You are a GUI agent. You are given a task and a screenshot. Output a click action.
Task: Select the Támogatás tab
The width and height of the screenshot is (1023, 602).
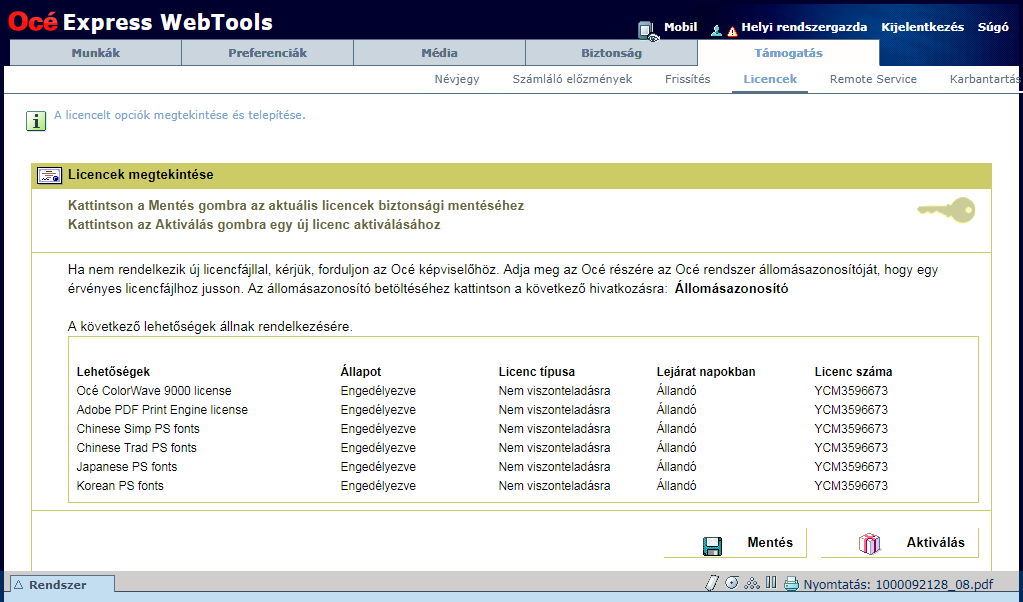point(788,53)
